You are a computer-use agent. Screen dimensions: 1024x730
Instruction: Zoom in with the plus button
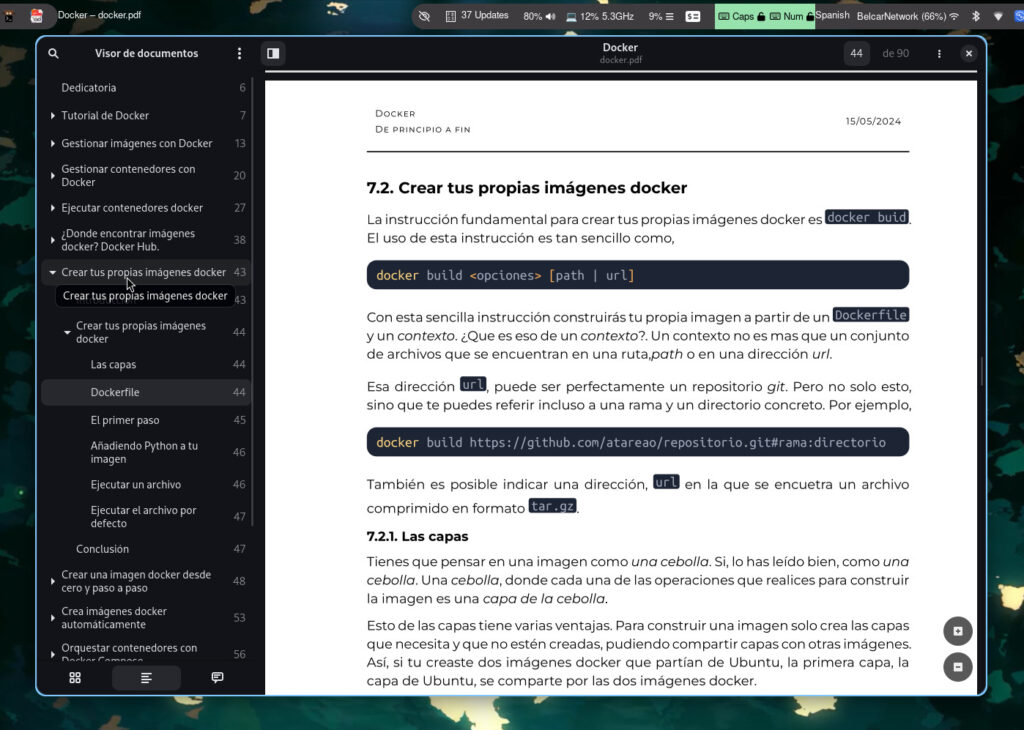pos(957,631)
